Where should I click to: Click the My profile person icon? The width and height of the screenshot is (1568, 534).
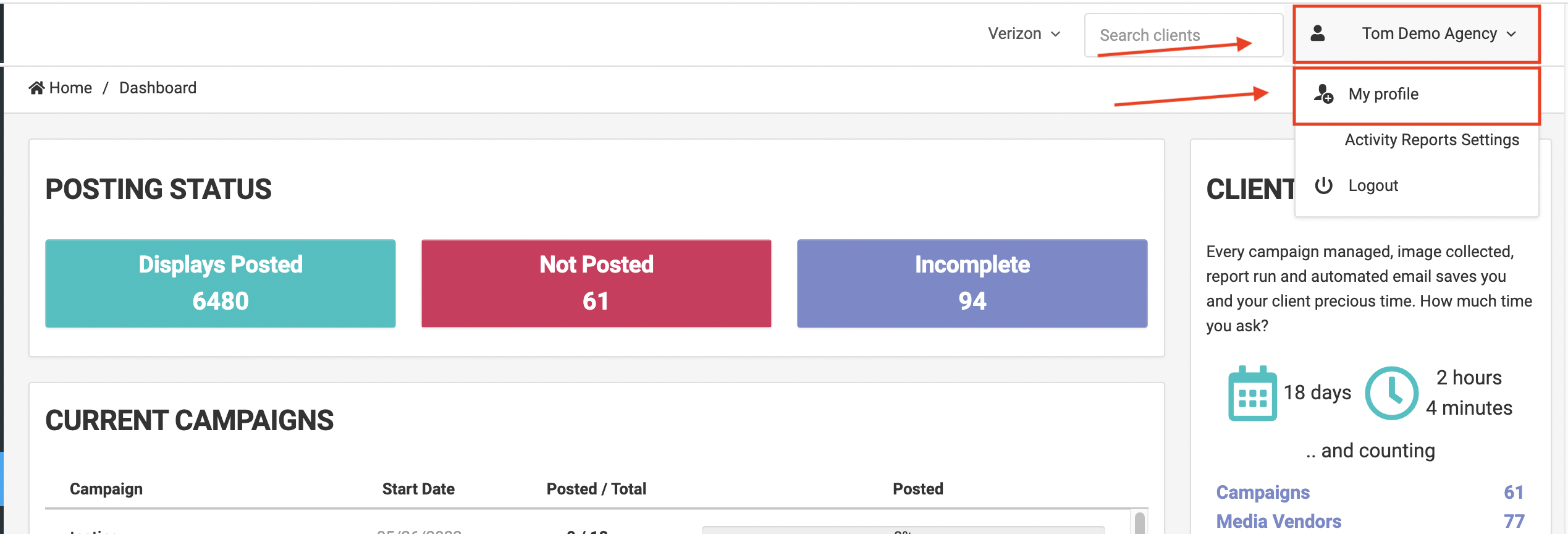(x=1323, y=94)
